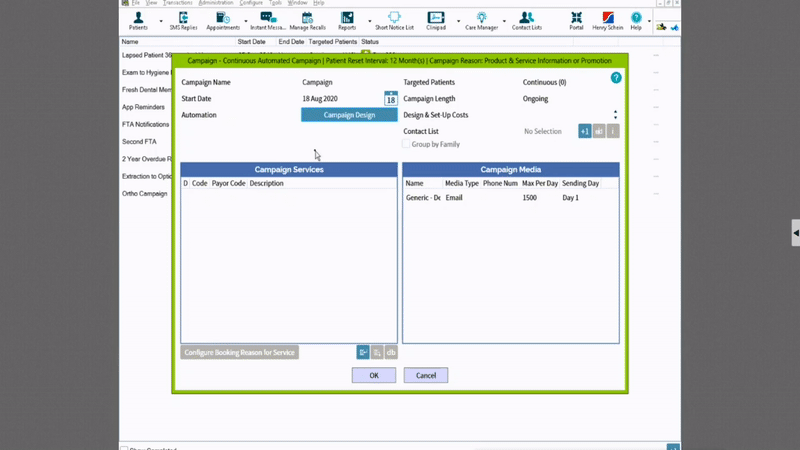The image size is (800, 450).
Task: Select the Generic Email media row
Action: click(x=511, y=197)
